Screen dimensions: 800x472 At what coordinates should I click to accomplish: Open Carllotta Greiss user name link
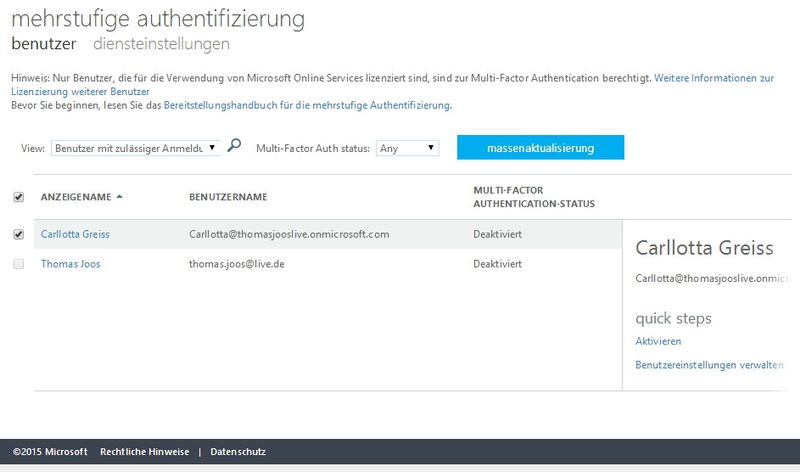[x=75, y=234]
